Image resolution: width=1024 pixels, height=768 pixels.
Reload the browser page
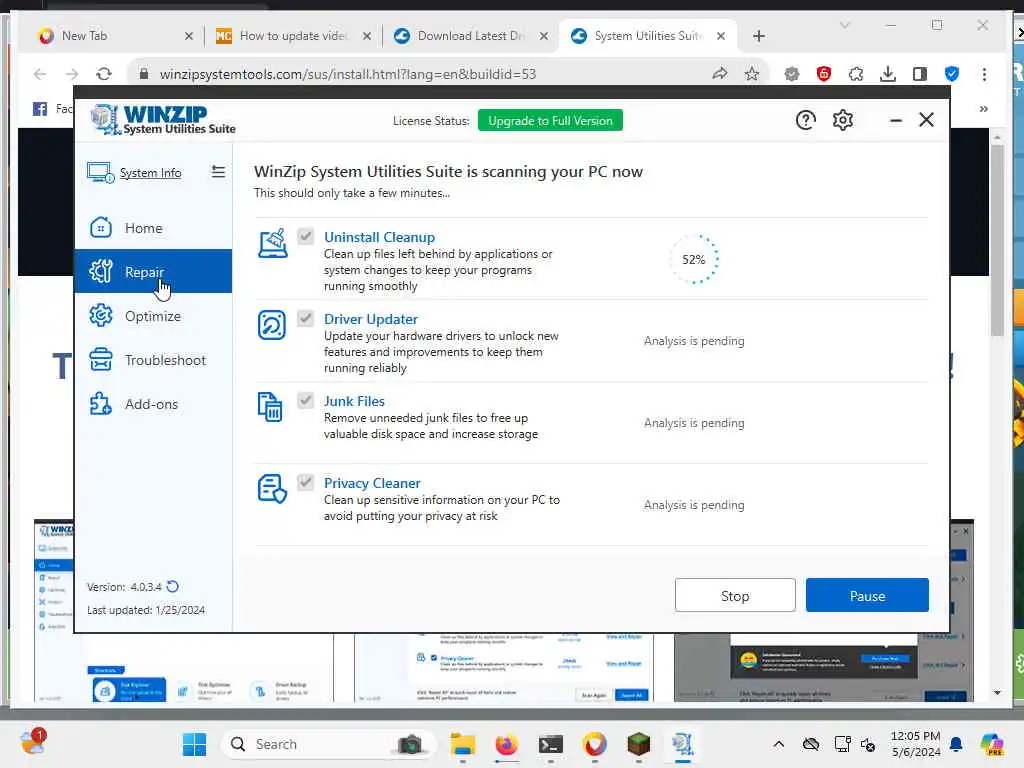click(x=104, y=74)
